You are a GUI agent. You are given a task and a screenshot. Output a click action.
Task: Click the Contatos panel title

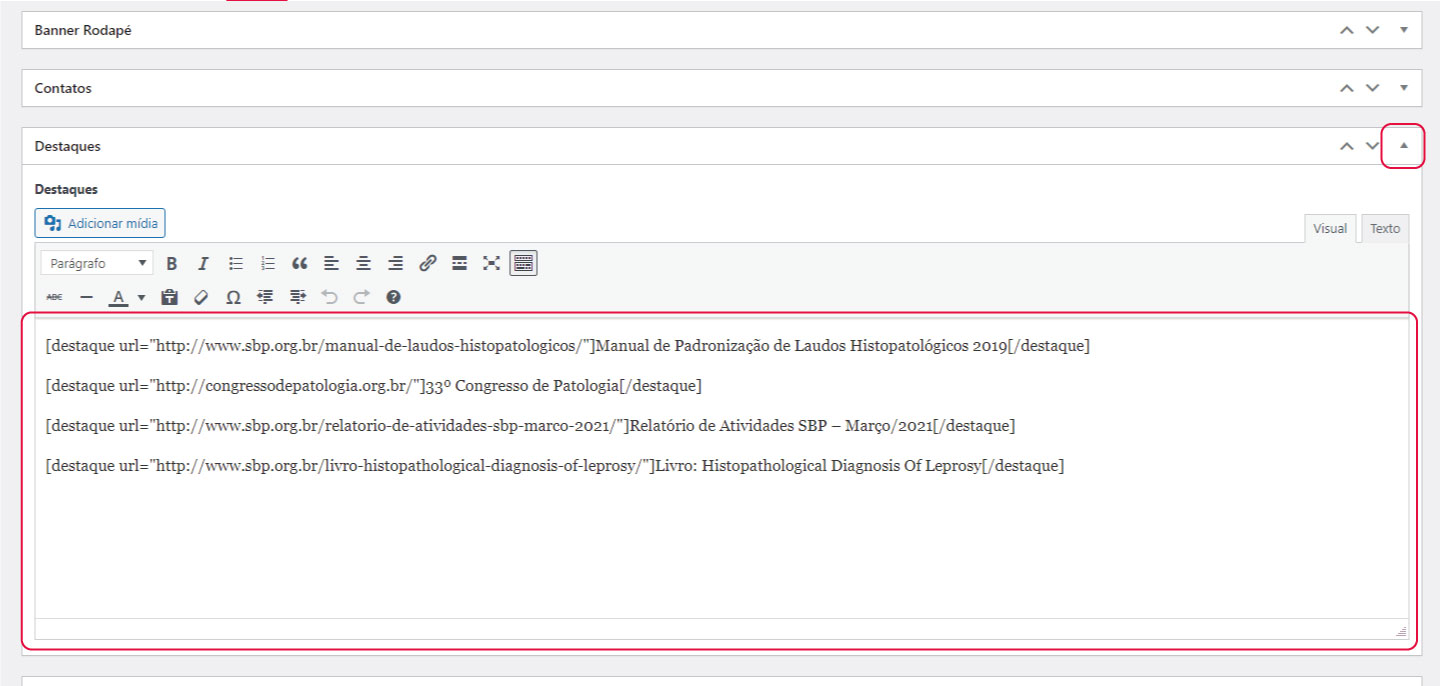coord(63,88)
